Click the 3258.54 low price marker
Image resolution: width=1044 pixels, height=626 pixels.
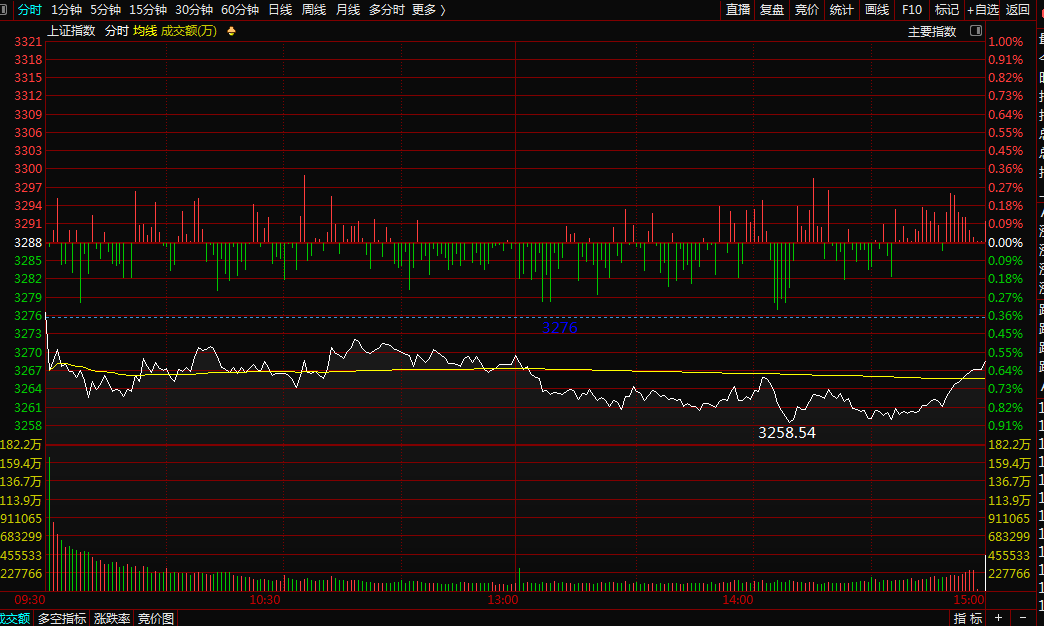(x=787, y=433)
